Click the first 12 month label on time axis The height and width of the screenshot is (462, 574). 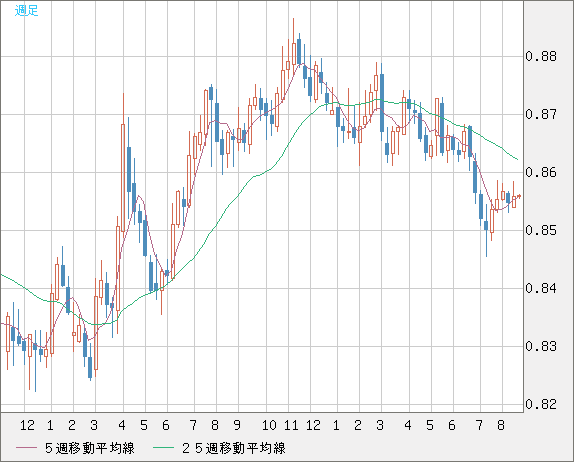27,425
